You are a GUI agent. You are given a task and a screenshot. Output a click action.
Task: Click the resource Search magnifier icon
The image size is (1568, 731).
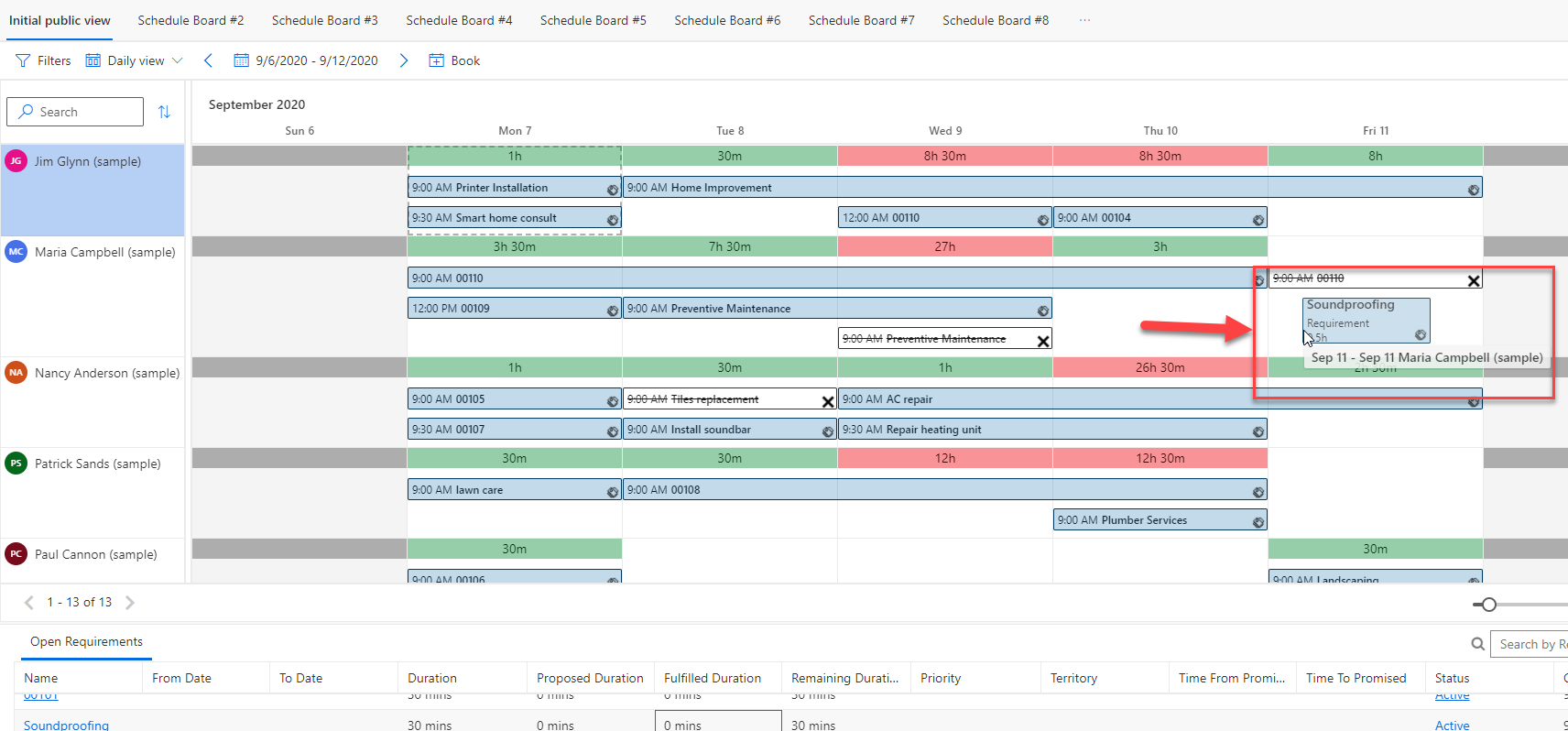(x=26, y=112)
